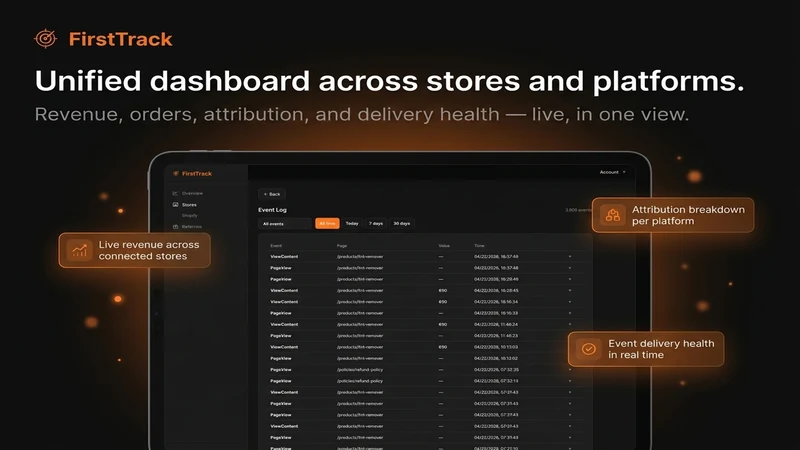Click the Unified dashboard headline text
Viewport: 800px width, 450px height.
pyautogui.click(x=389, y=81)
